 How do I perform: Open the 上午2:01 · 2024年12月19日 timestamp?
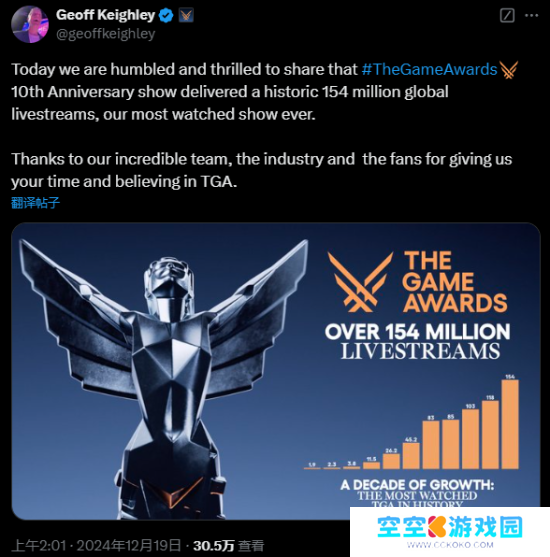[x=96, y=545]
